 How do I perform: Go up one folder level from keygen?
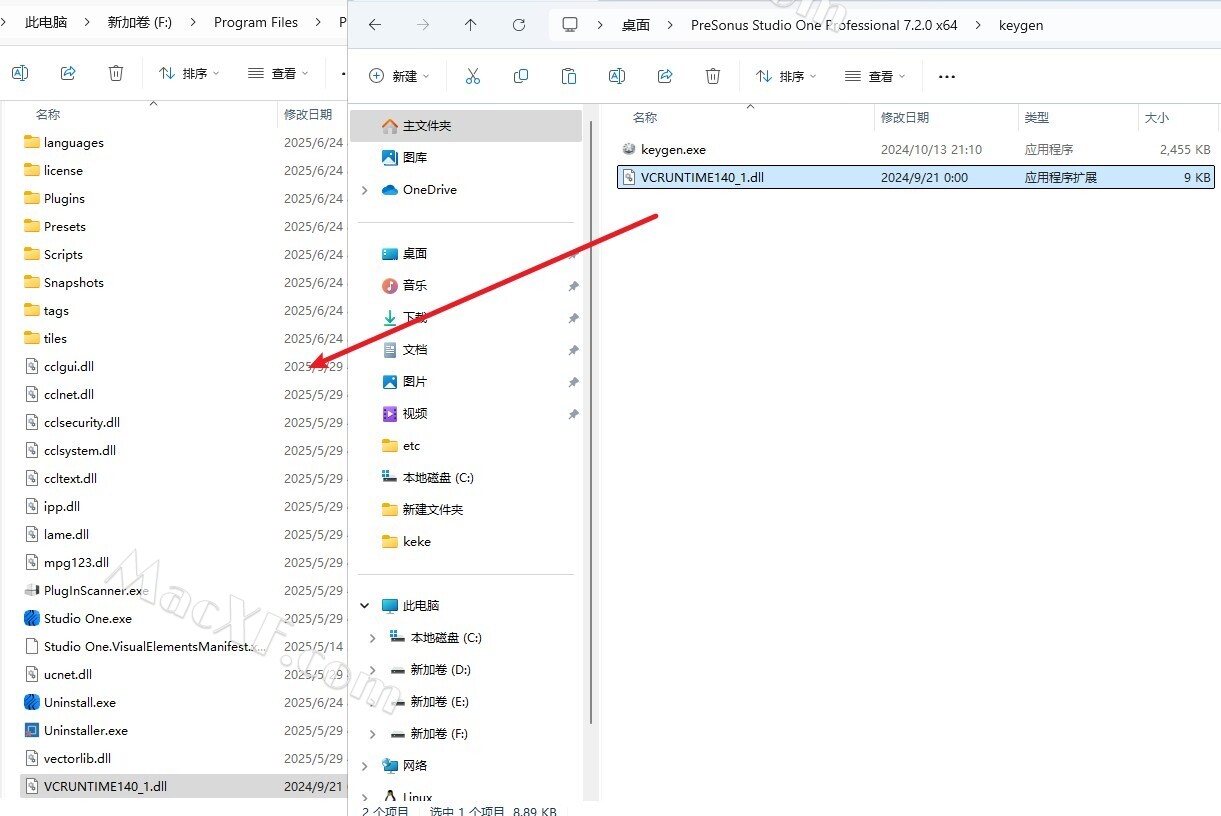(471, 25)
